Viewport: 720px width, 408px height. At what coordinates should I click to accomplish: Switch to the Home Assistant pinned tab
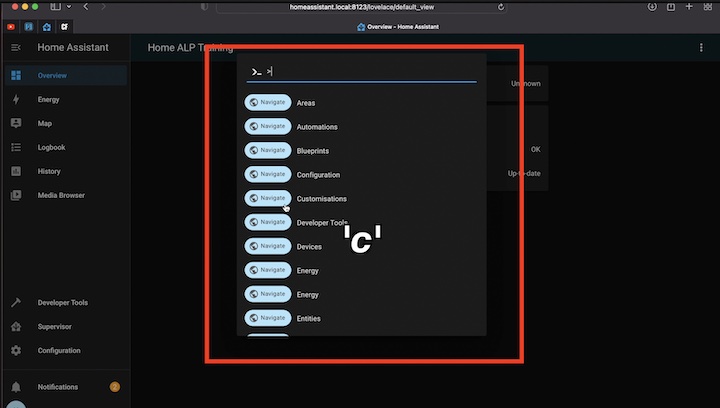pos(46,27)
